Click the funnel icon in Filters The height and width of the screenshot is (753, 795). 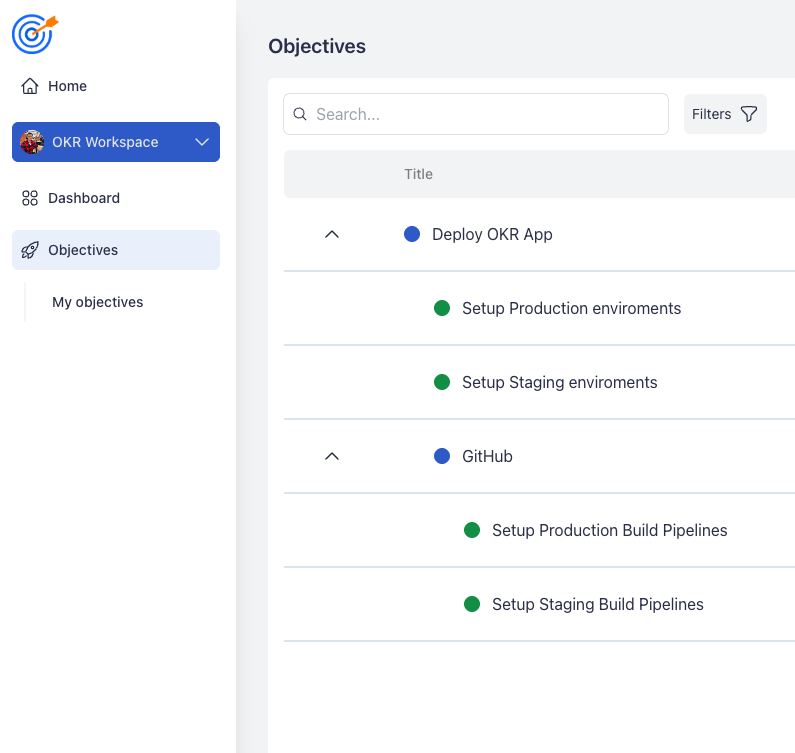tap(748, 114)
